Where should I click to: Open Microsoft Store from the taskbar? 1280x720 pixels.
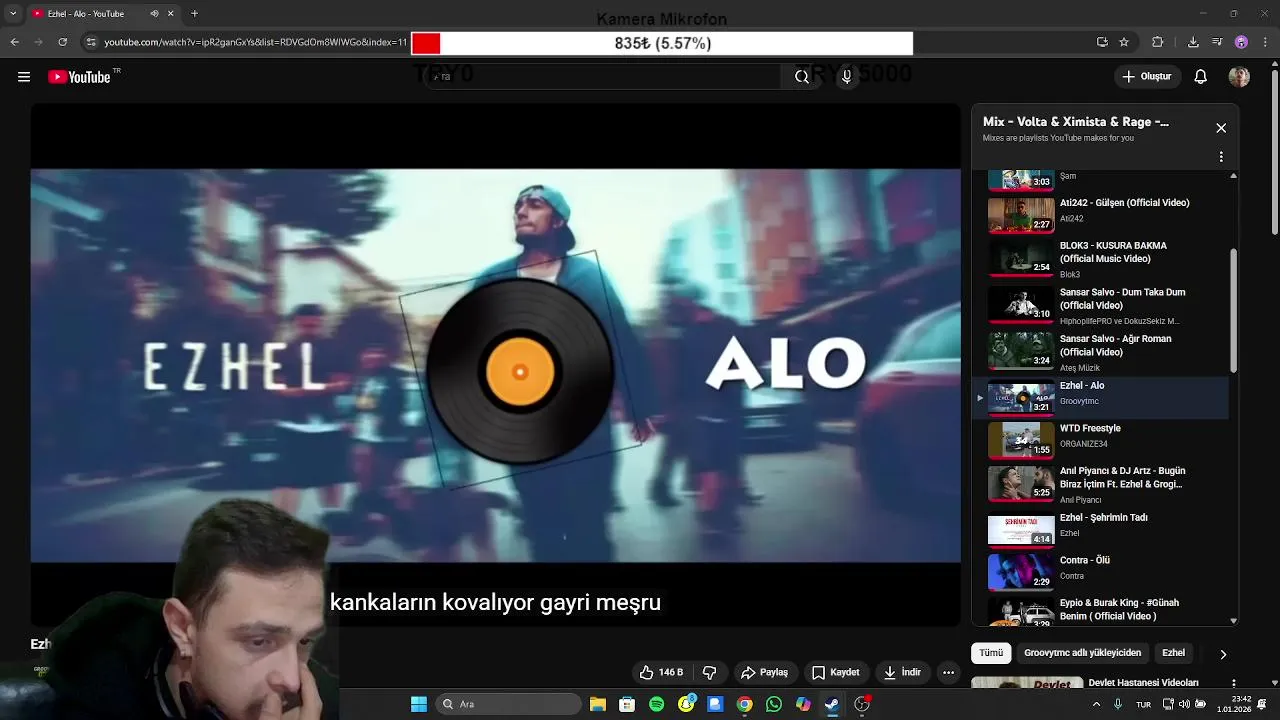(x=627, y=704)
